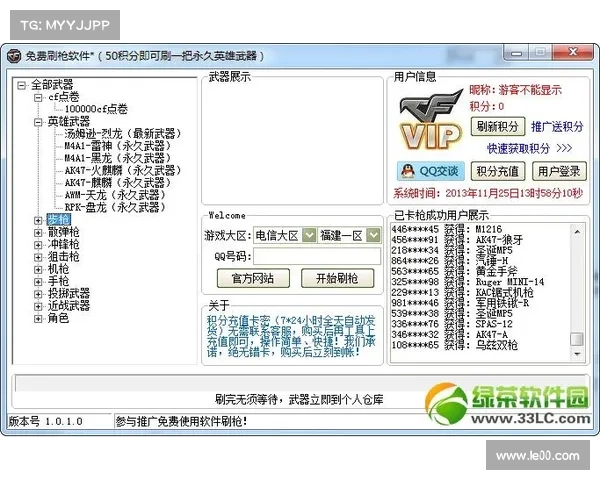Expand the 机枪 category

38,269
